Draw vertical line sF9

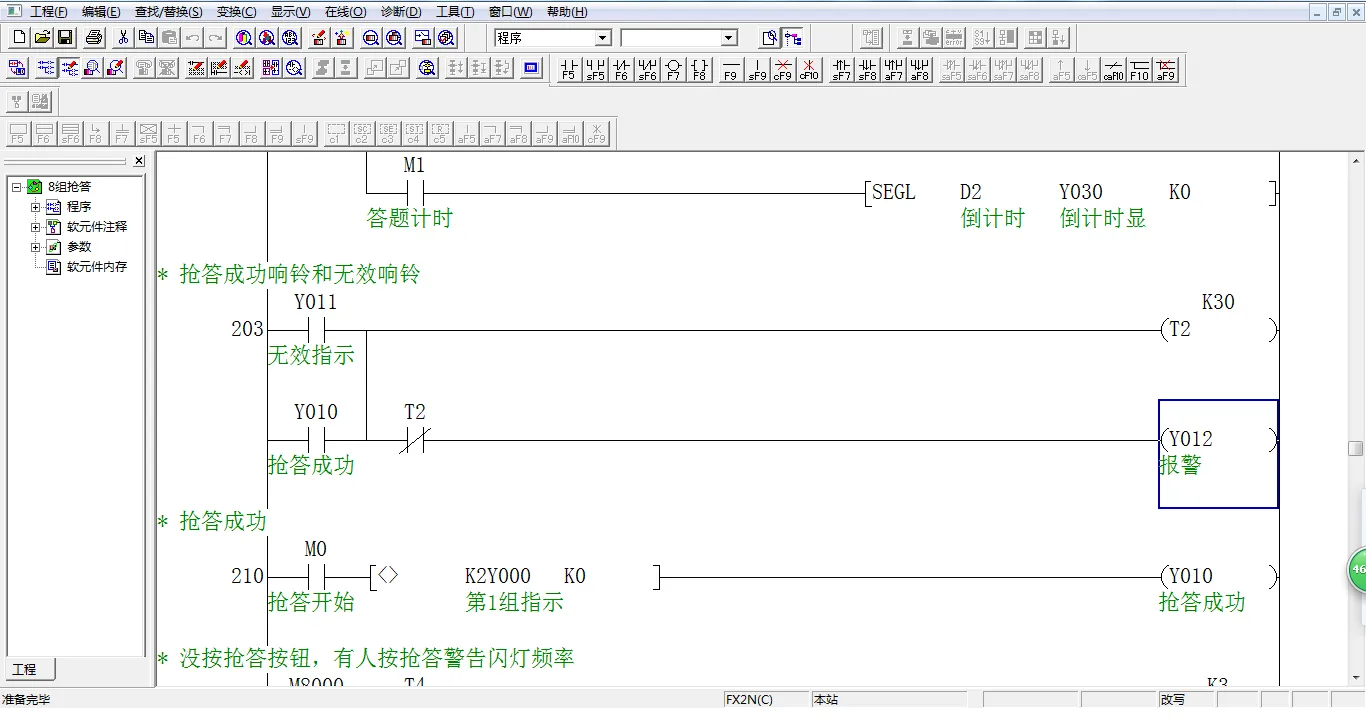click(757, 69)
